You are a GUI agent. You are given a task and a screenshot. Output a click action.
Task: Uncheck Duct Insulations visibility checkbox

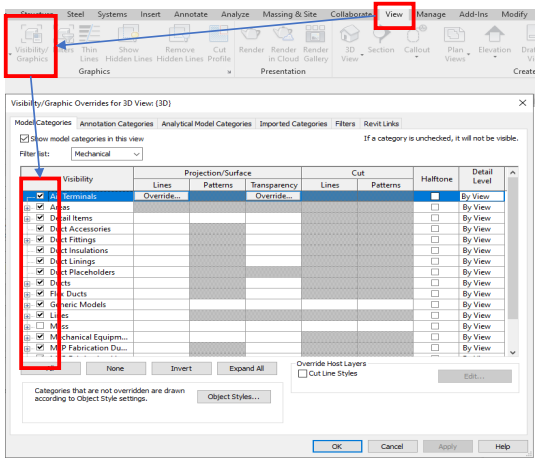pos(40,250)
